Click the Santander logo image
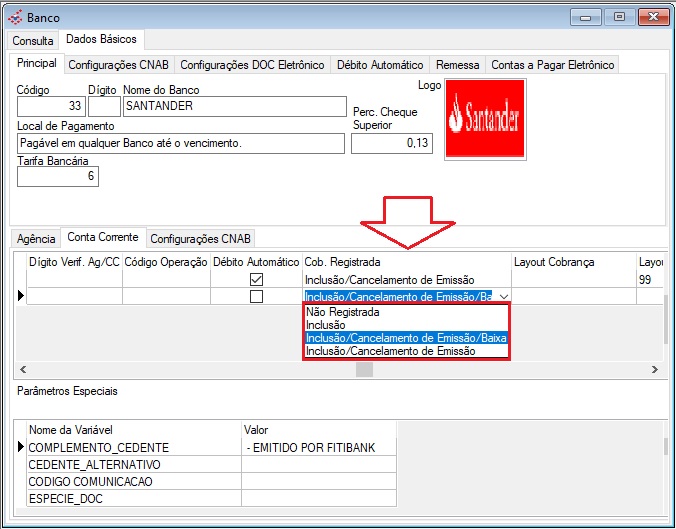676x529 pixels. [485, 120]
